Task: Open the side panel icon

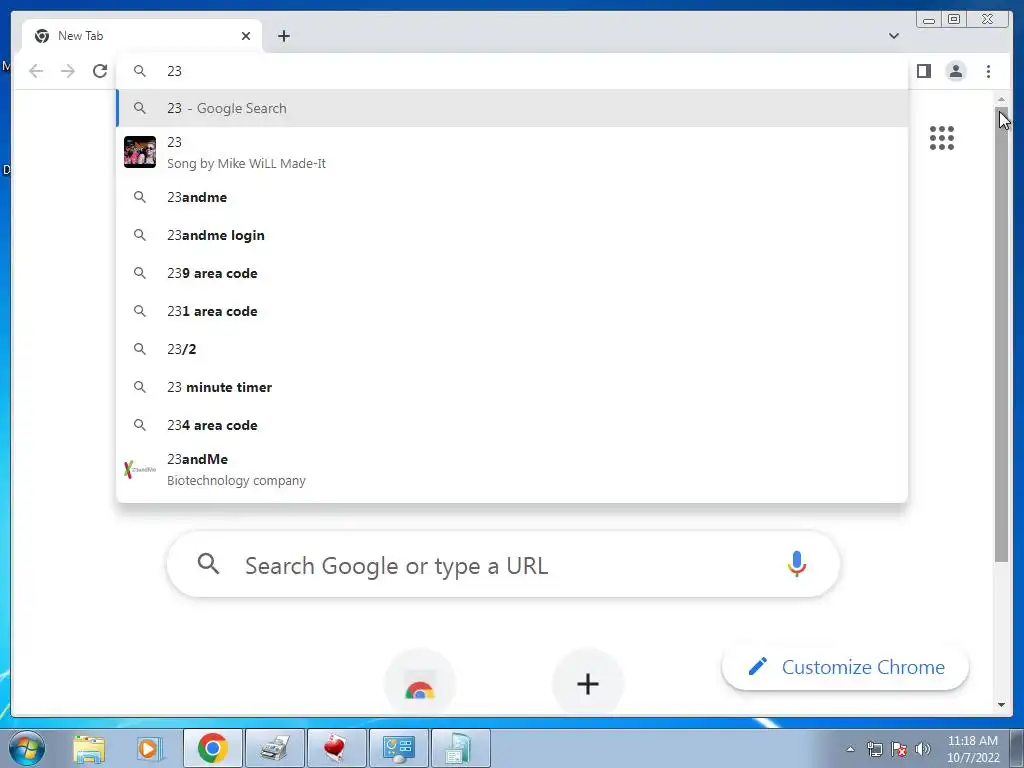Action: (x=923, y=71)
